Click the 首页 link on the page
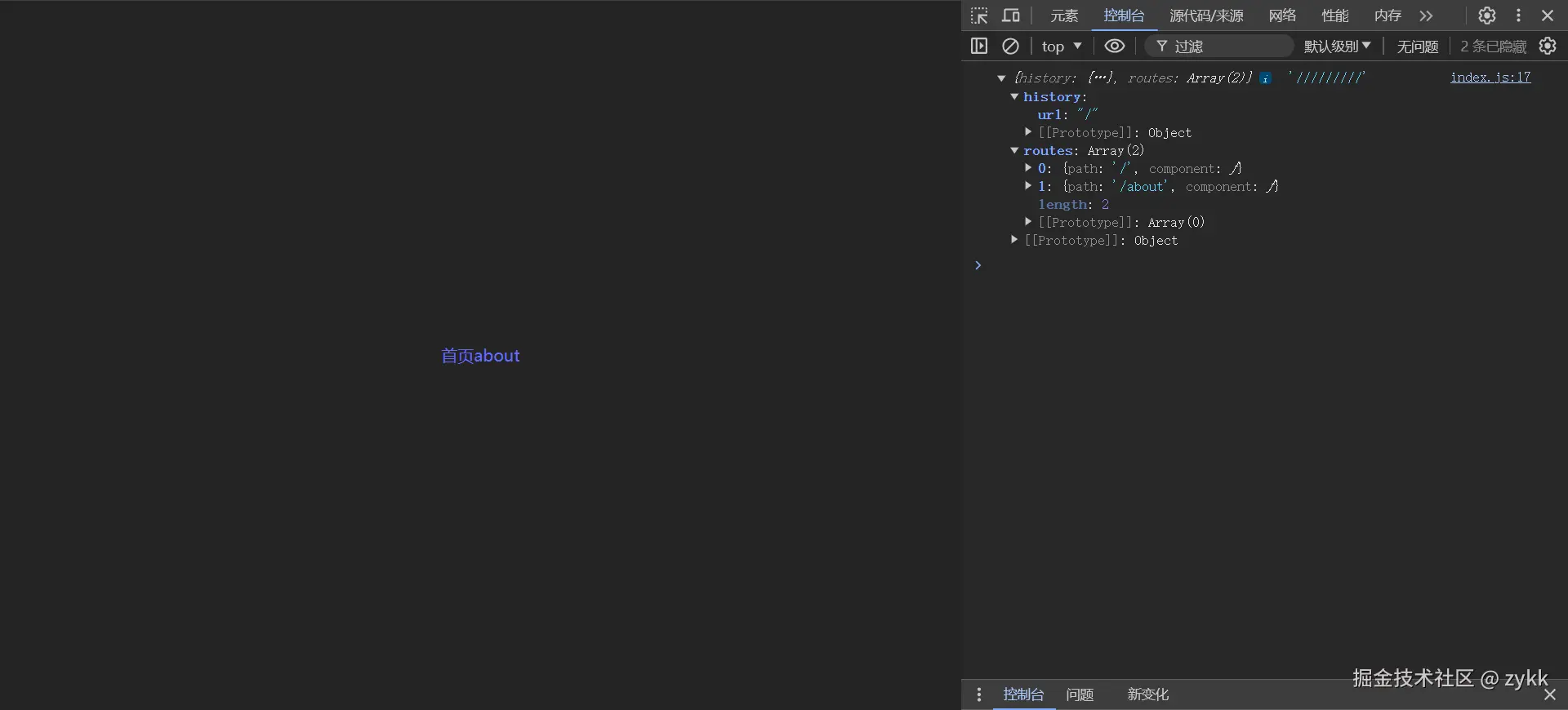Screen dimensions: 1568x710 (x=457, y=356)
